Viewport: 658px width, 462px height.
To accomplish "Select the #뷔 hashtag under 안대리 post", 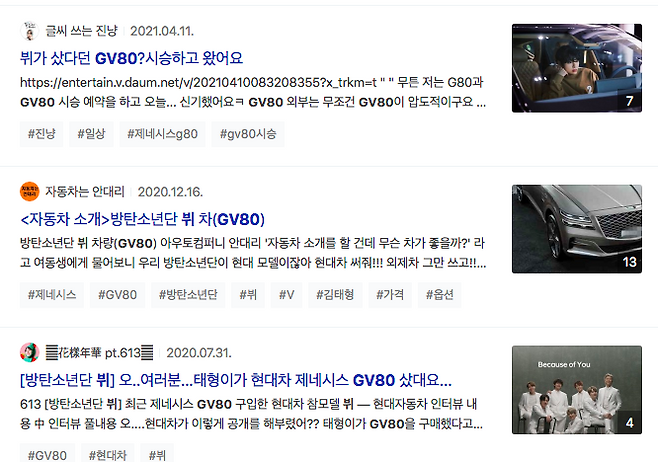I will point(248,295).
